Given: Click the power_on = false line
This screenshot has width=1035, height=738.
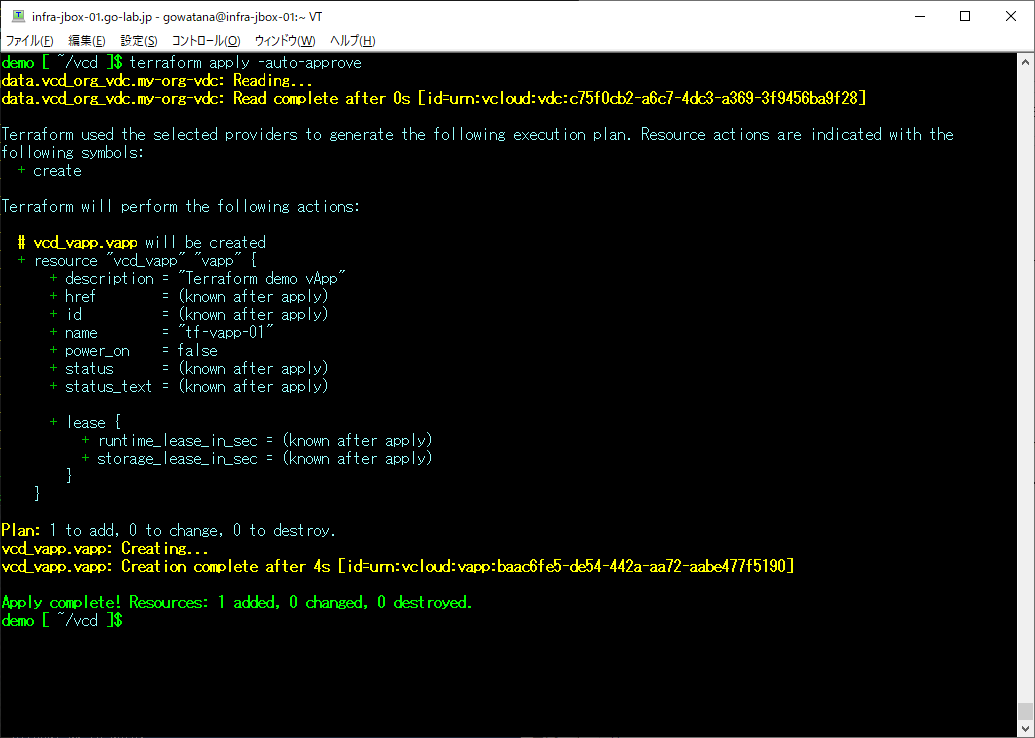Looking at the screenshot, I should [x=133, y=351].
